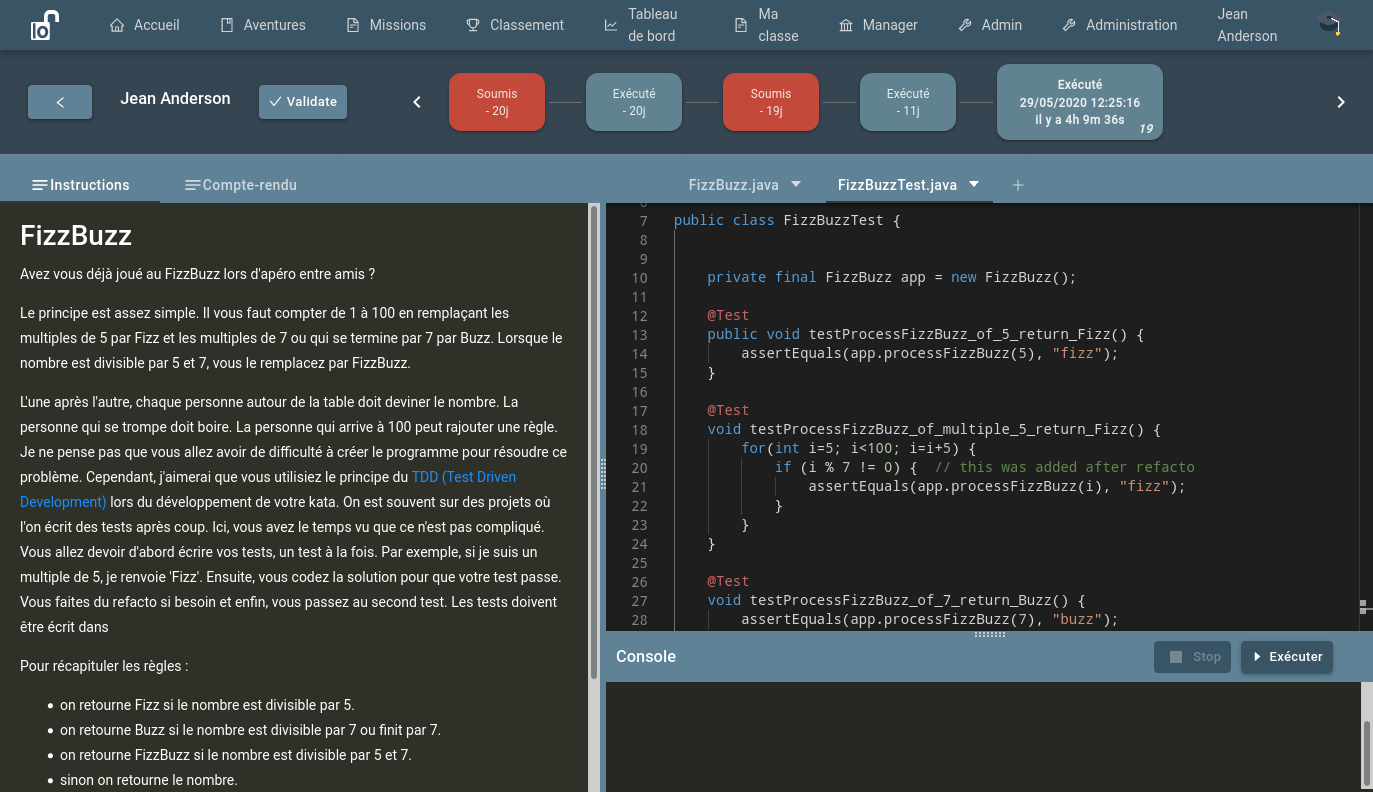The image size is (1373, 792).
Task: Go to the Aventures section
Action: [263, 25]
